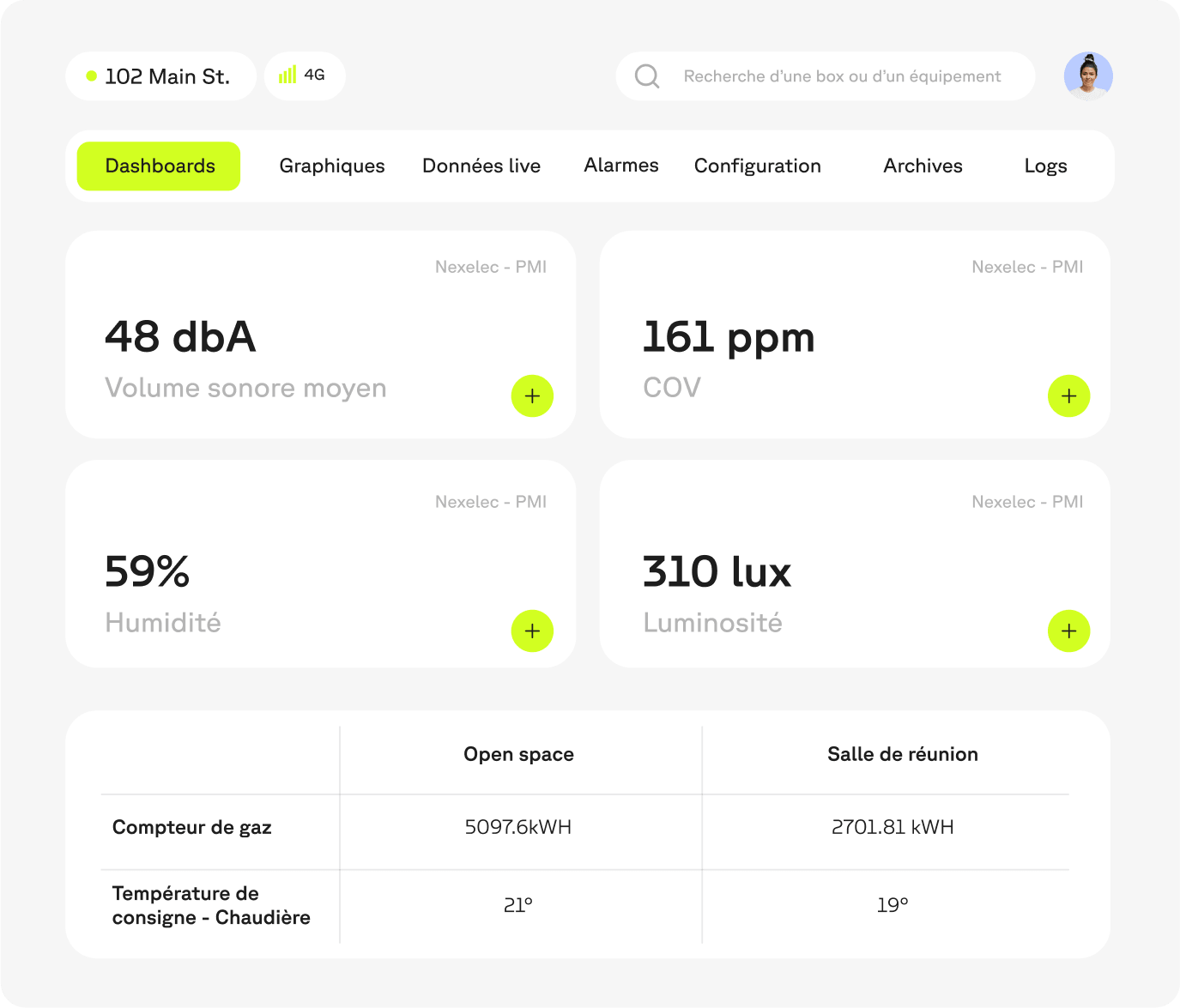
Task: Select the Open space column header
Action: pyautogui.click(x=518, y=754)
